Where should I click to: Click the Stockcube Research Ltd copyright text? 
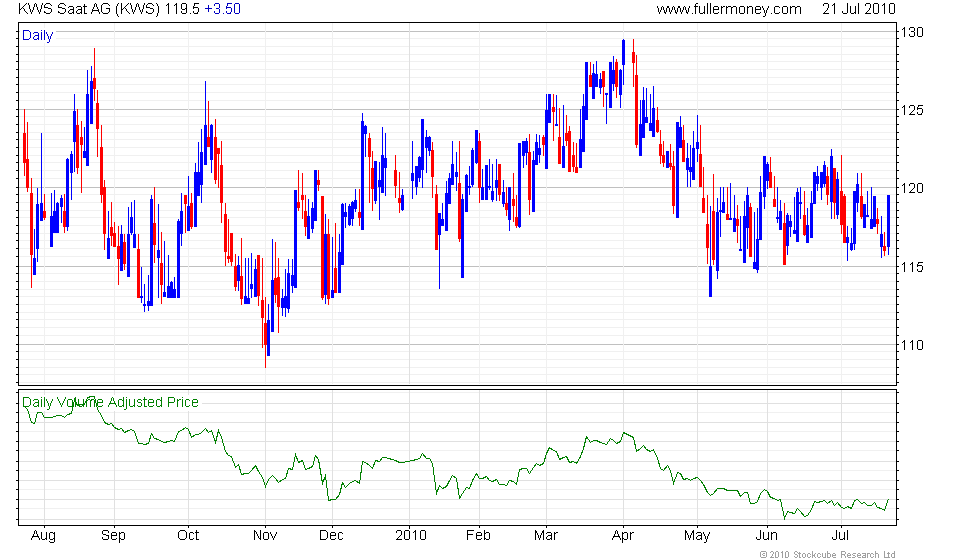(827, 554)
